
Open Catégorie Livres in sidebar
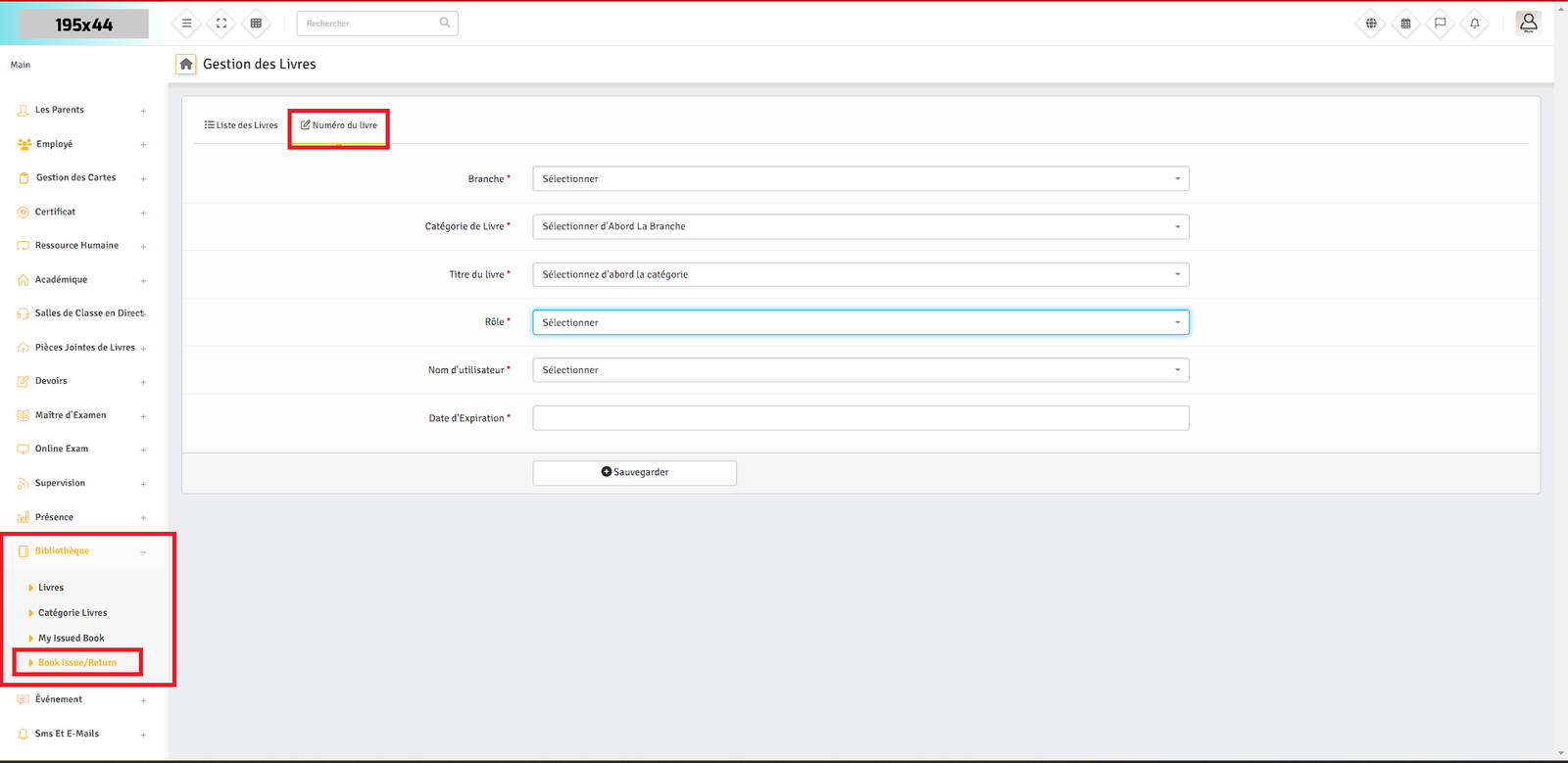tap(73, 613)
